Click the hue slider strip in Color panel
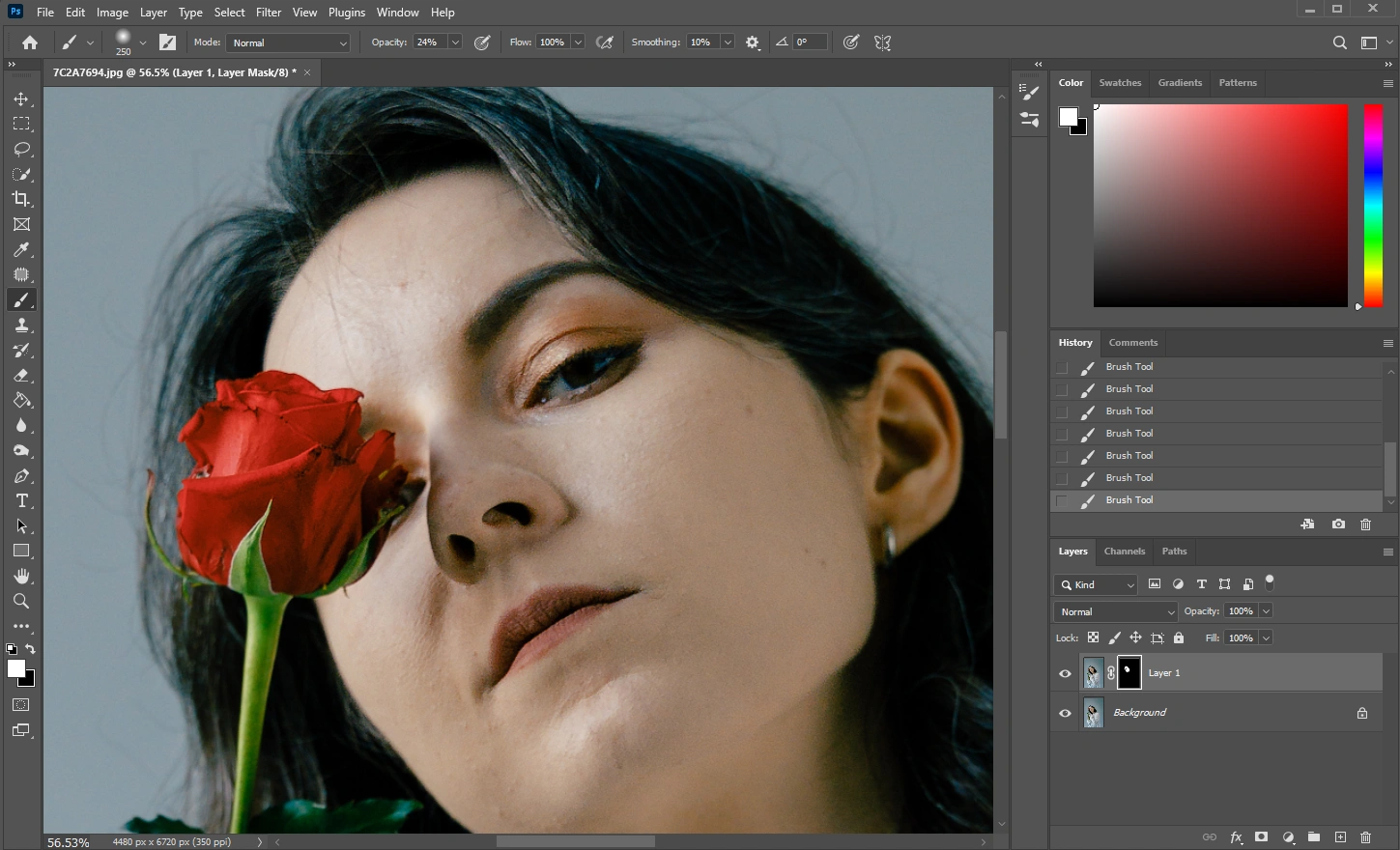The image size is (1400, 850). pos(1373,206)
